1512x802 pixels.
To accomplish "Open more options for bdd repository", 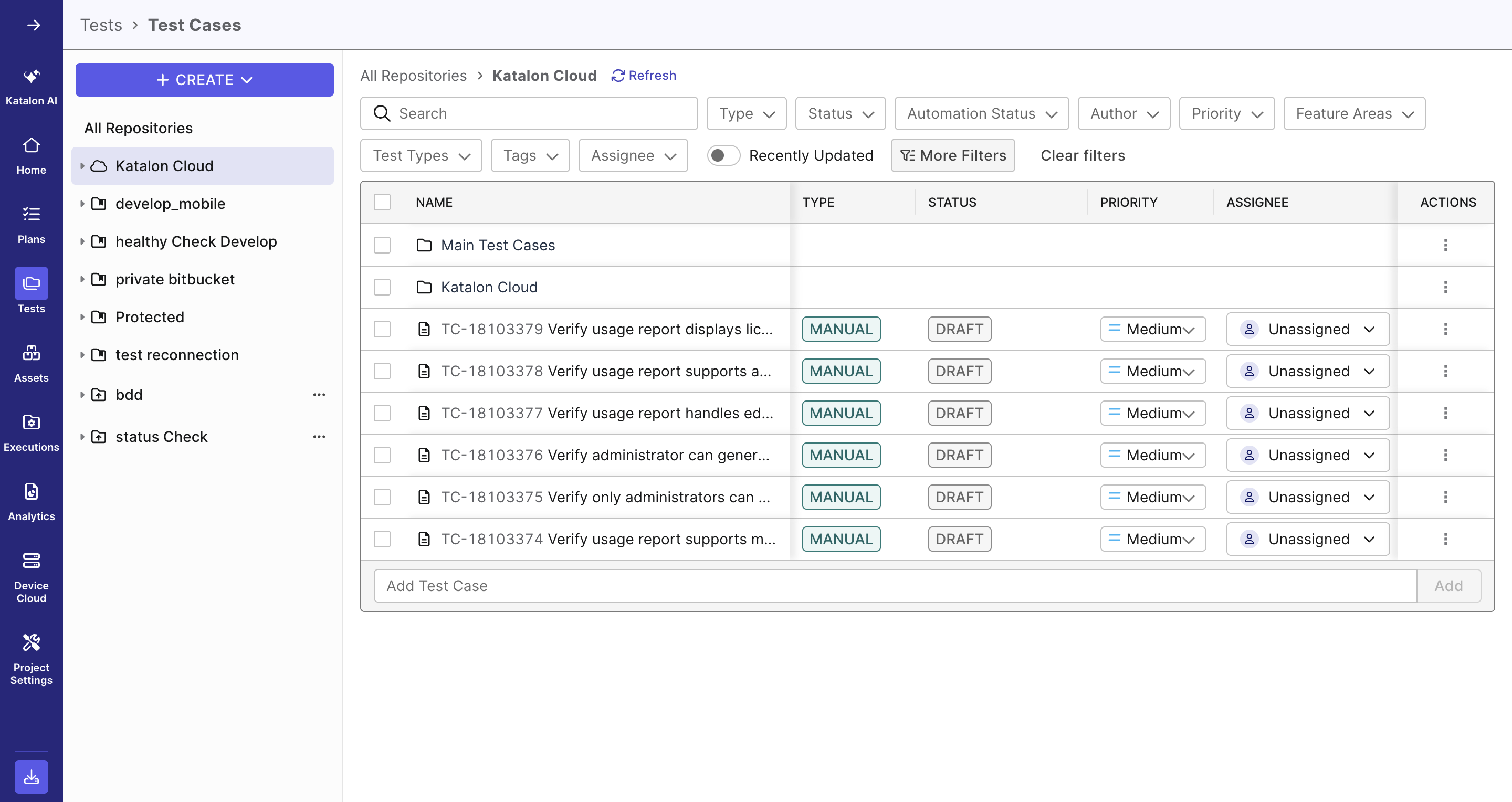I will click(319, 395).
